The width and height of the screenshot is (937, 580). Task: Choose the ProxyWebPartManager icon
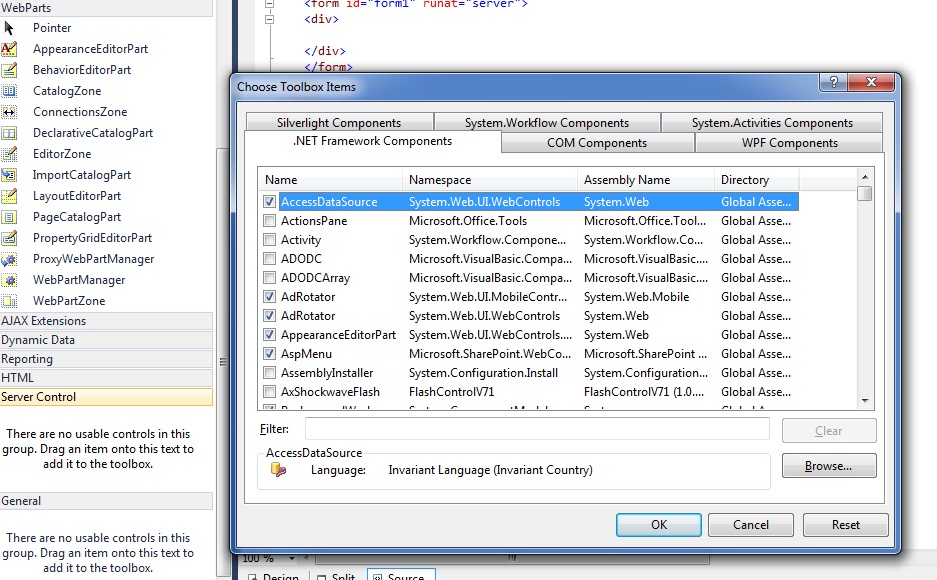point(15,258)
